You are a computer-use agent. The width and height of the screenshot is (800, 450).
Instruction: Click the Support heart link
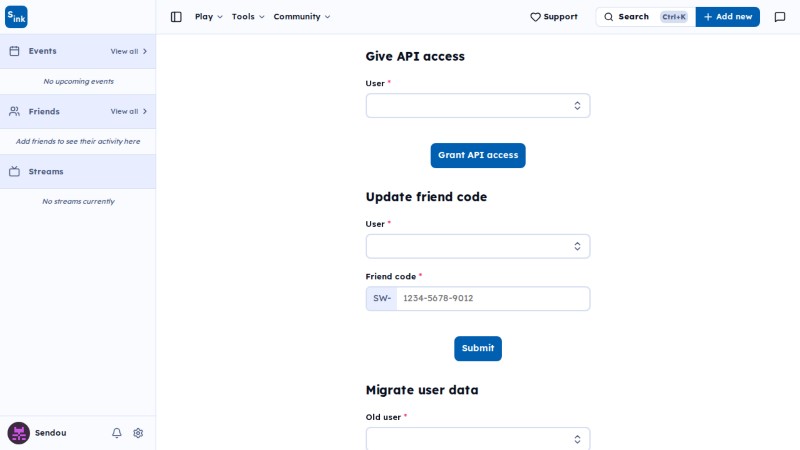tap(554, 17)
